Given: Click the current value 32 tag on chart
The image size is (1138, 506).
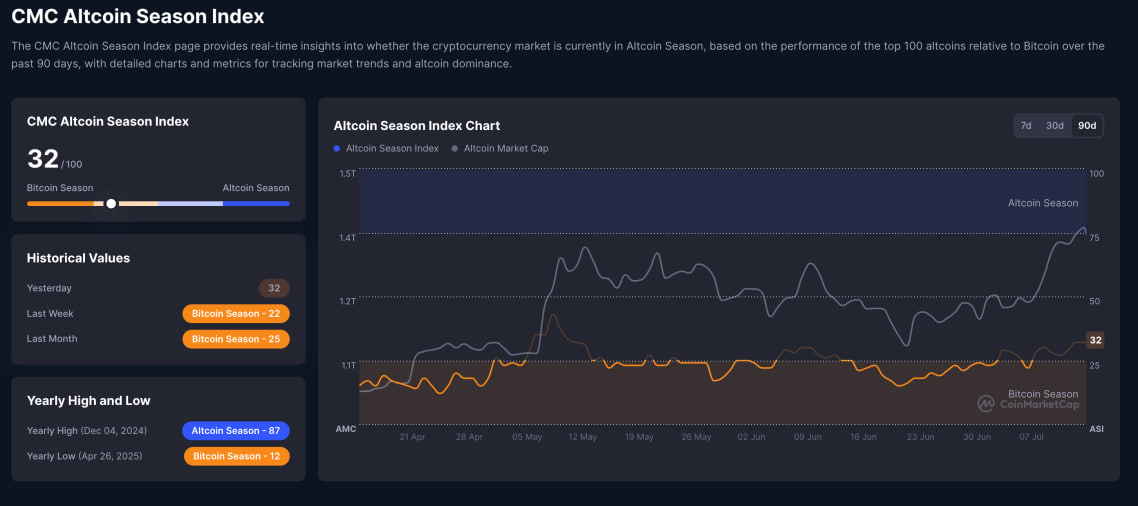Looking at the screenshot, I should tap(1095, 340).
